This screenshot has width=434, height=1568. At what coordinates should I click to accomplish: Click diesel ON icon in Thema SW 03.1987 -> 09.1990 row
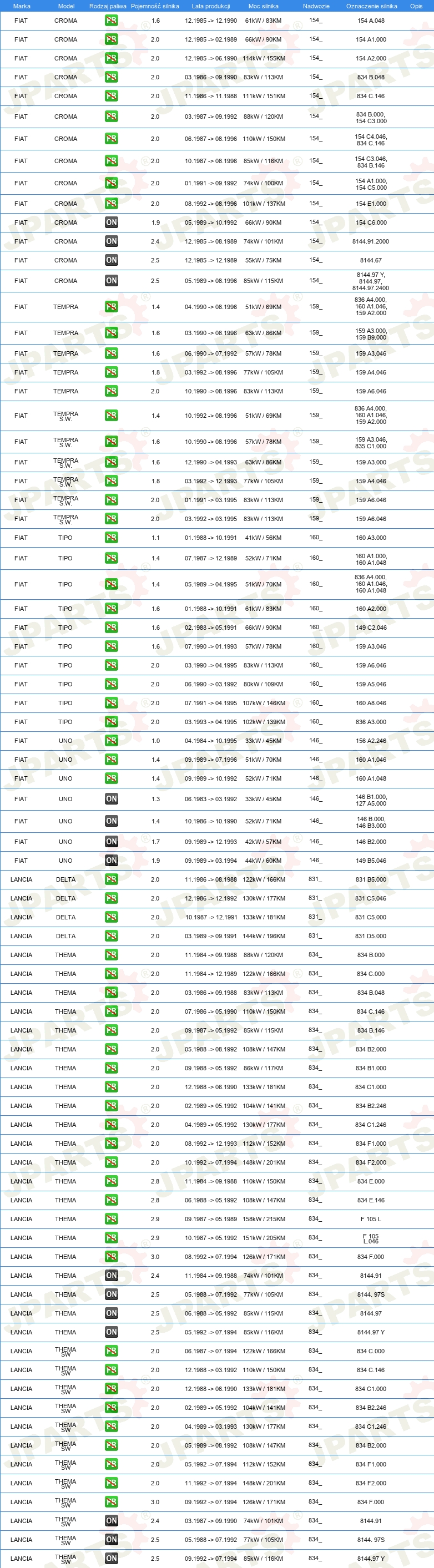[112, 1521]
